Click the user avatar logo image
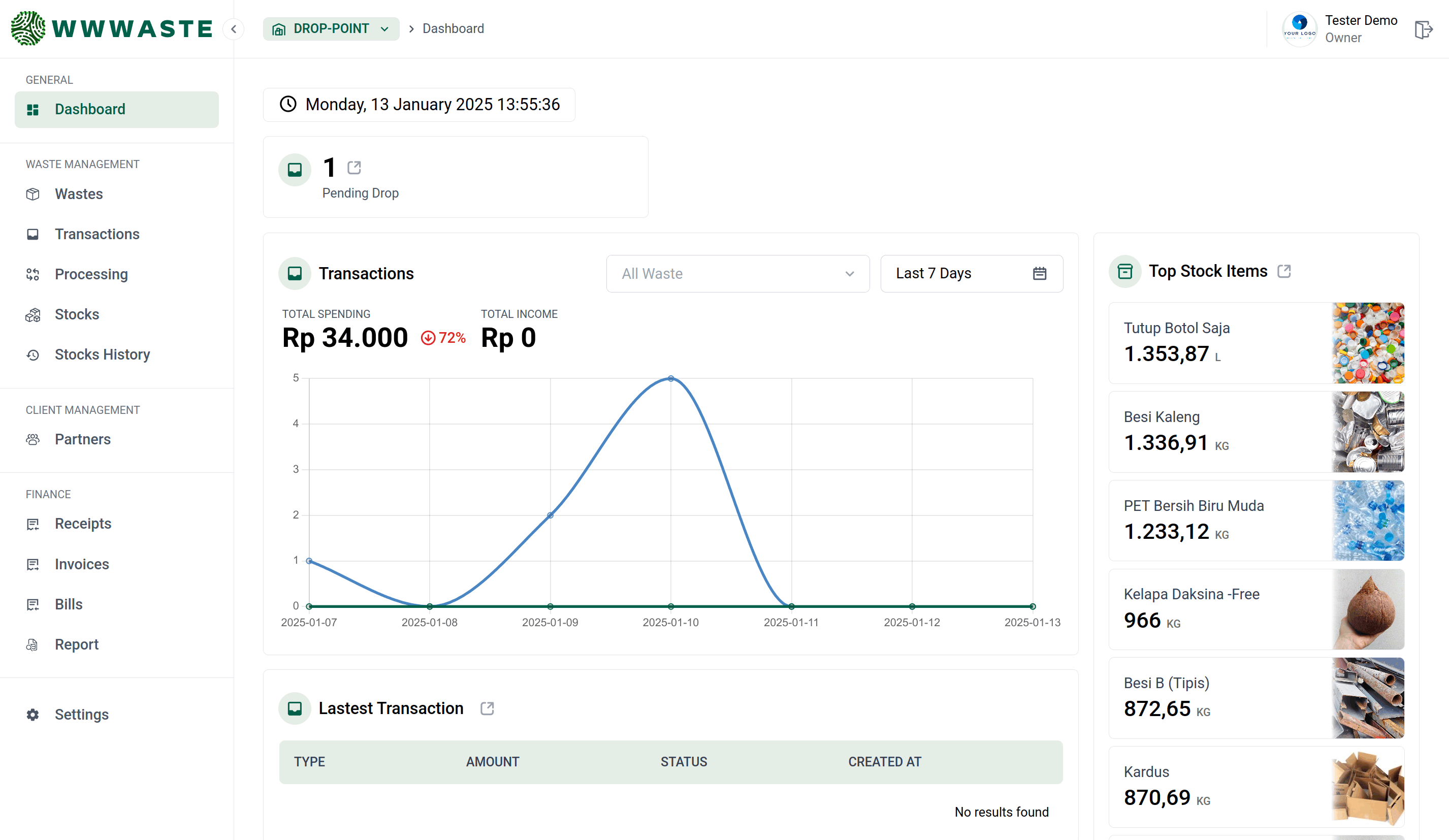Viewport: 1449px width, 840px height. point(1300,29)
